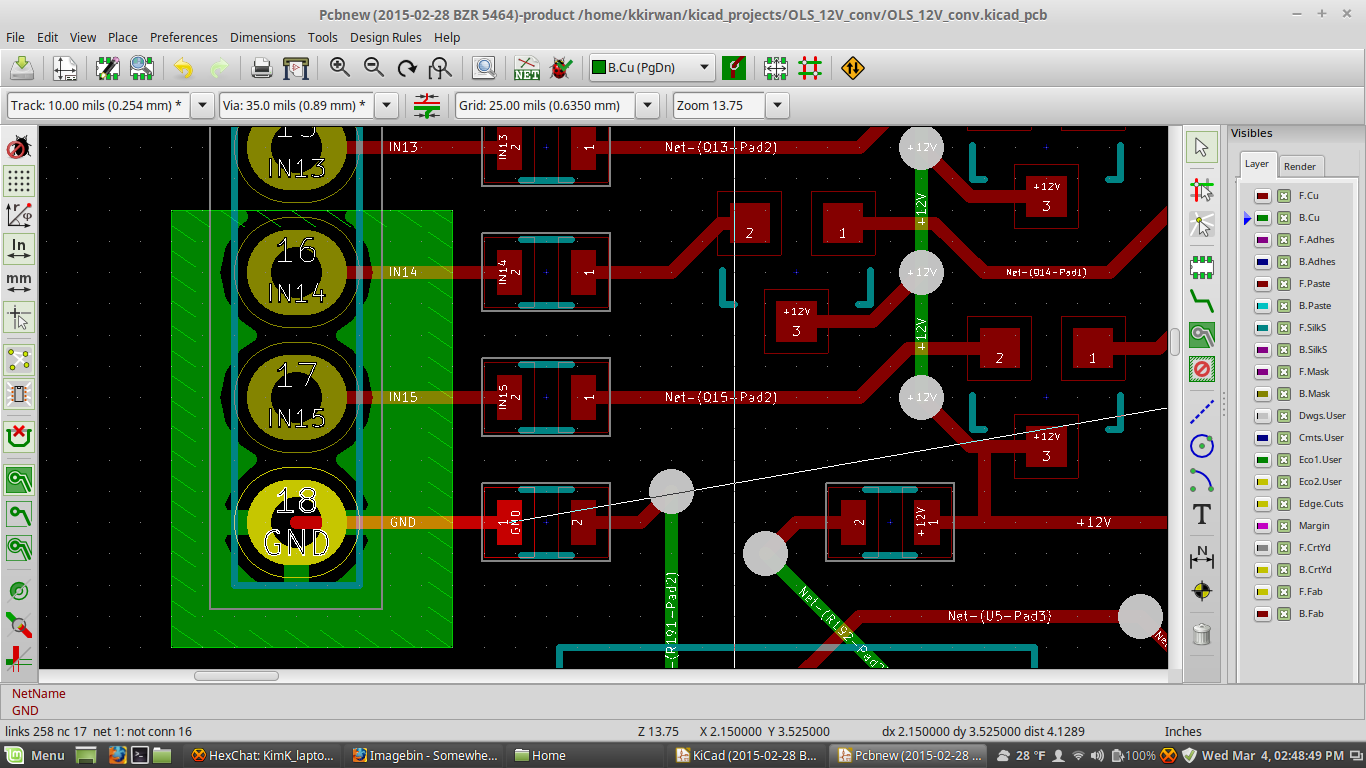Toggle B.Mask layer visibility checkbox
This screenshot has height=768, width=1366.
(x=1284, y=394)
